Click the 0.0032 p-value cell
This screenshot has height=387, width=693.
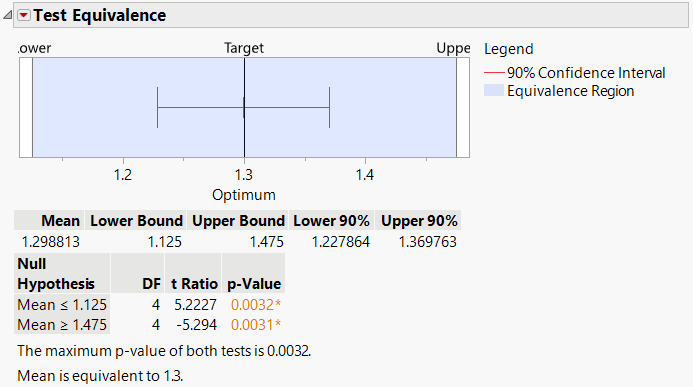[255, 305]
